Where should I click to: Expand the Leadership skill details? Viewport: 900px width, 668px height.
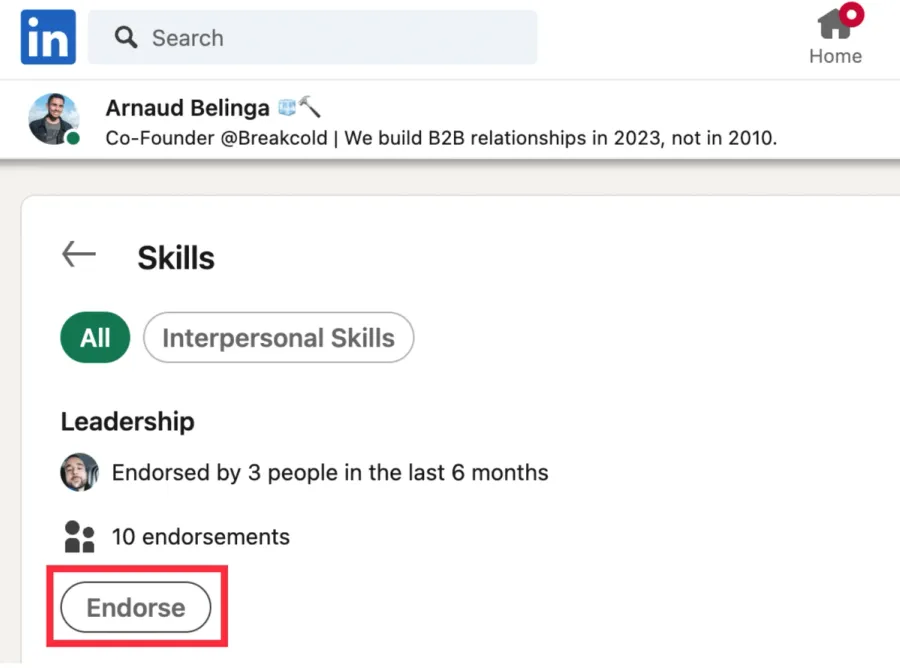click(x=127, y=421)
